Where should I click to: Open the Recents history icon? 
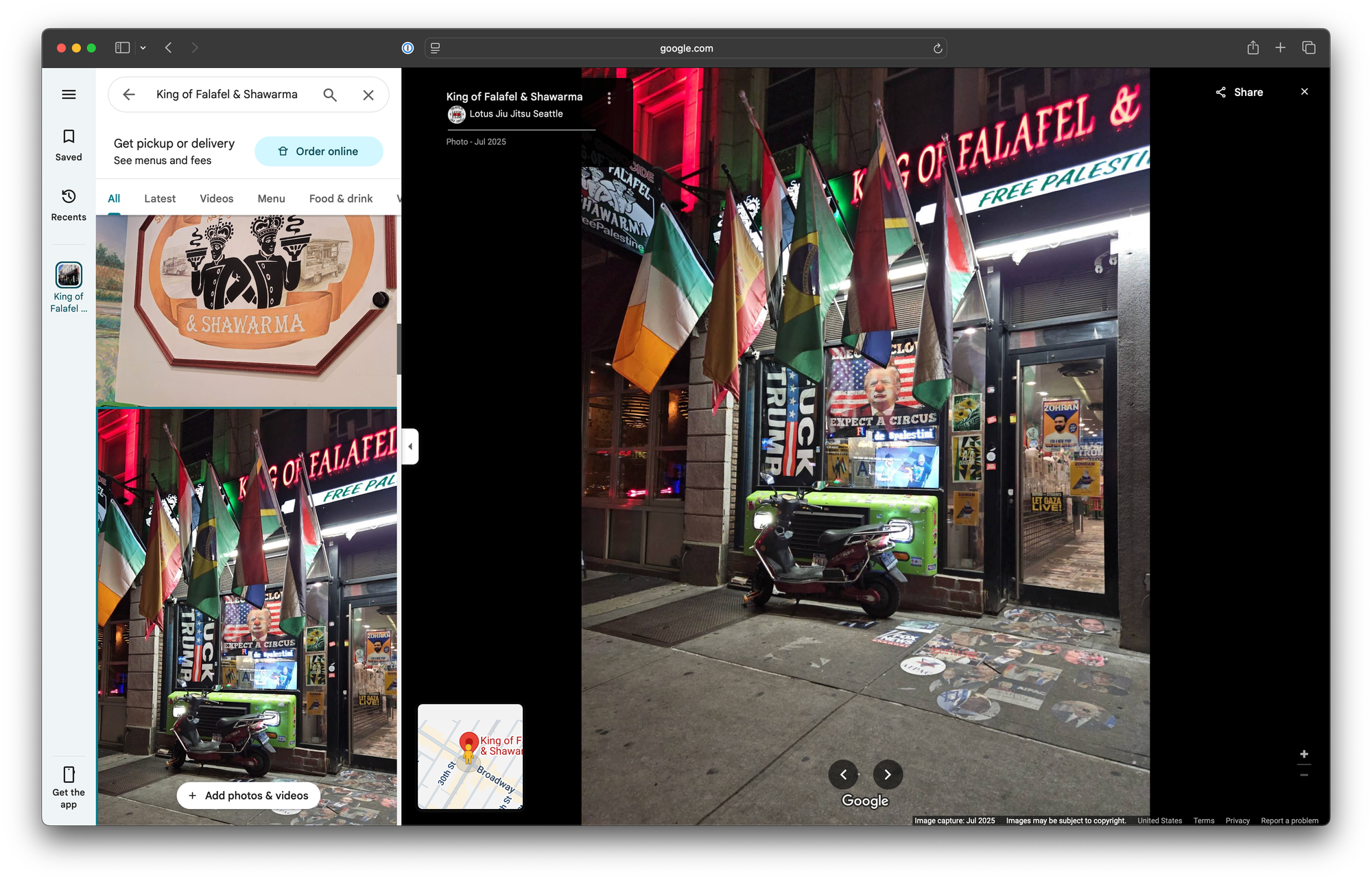[69, 197]
